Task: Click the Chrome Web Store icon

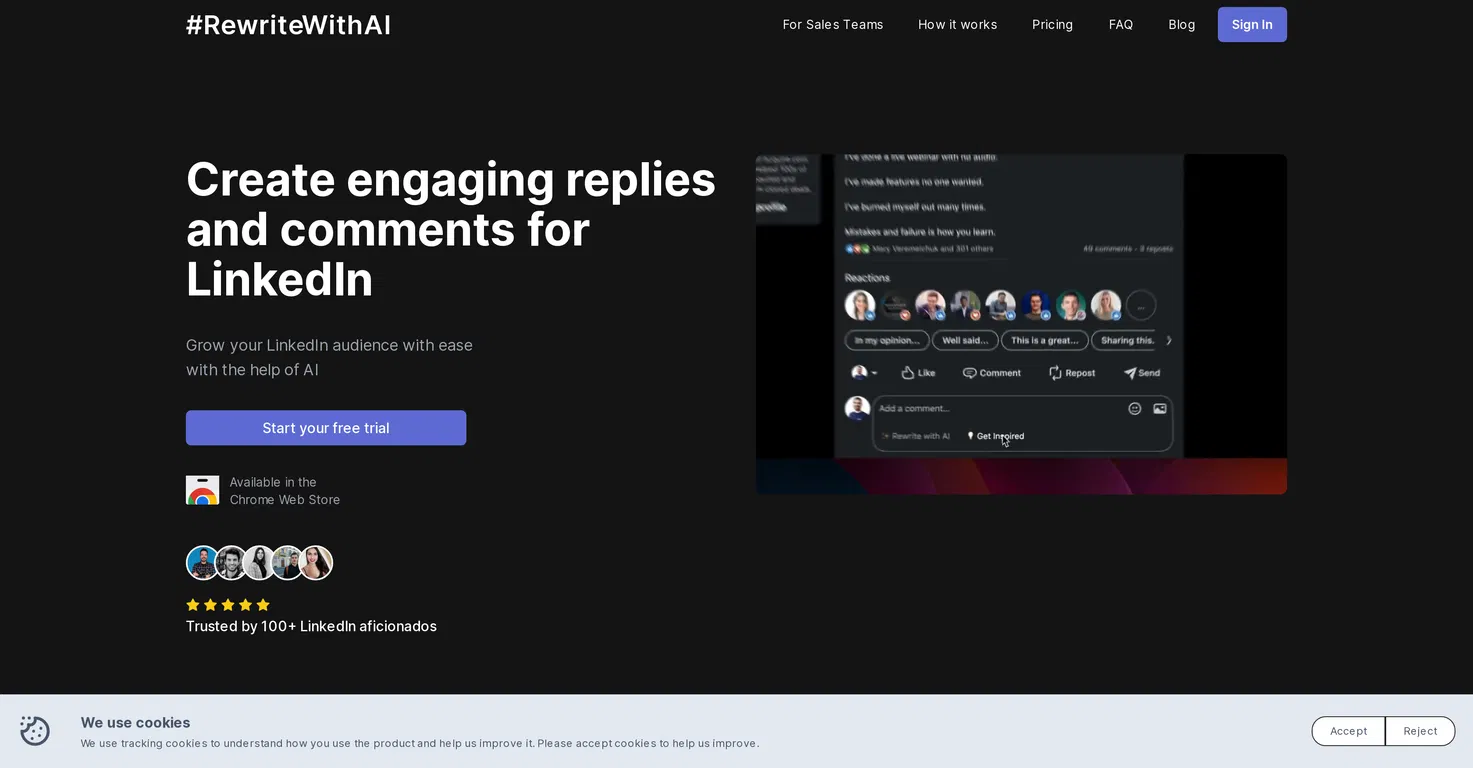Action: [202, 490]
